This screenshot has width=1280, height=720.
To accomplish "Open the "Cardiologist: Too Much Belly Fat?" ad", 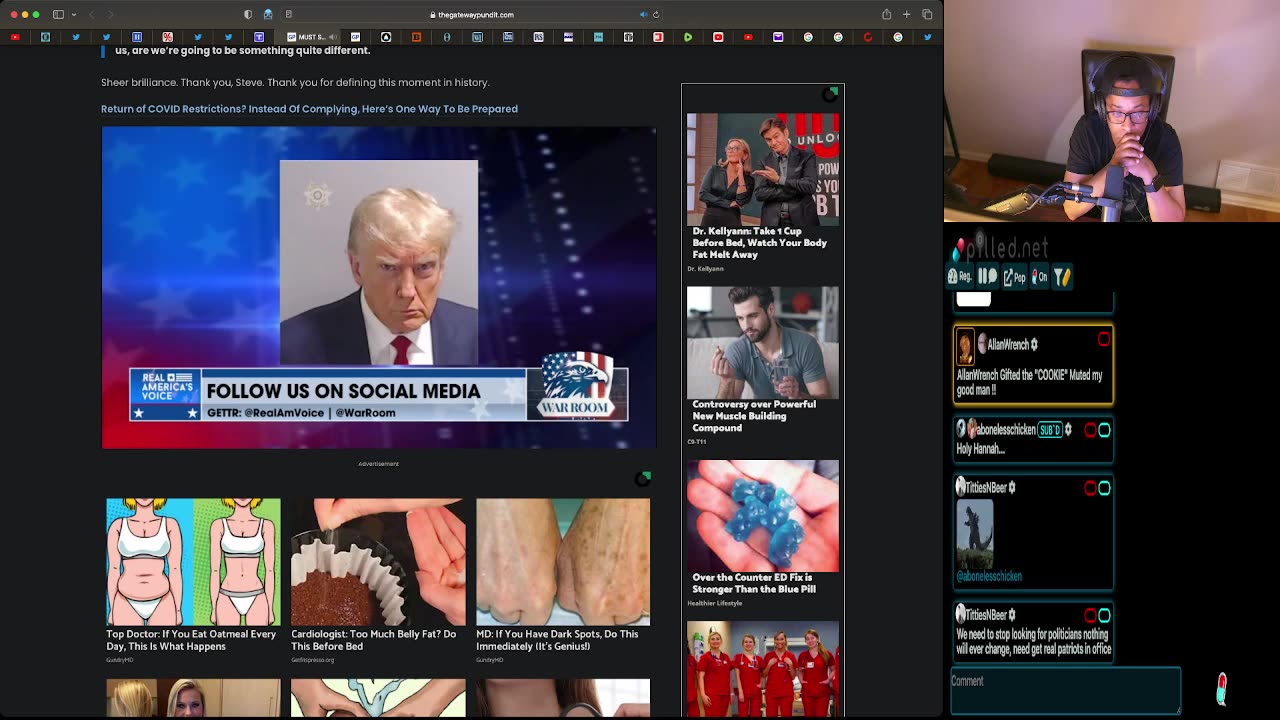I will point(373,640).
